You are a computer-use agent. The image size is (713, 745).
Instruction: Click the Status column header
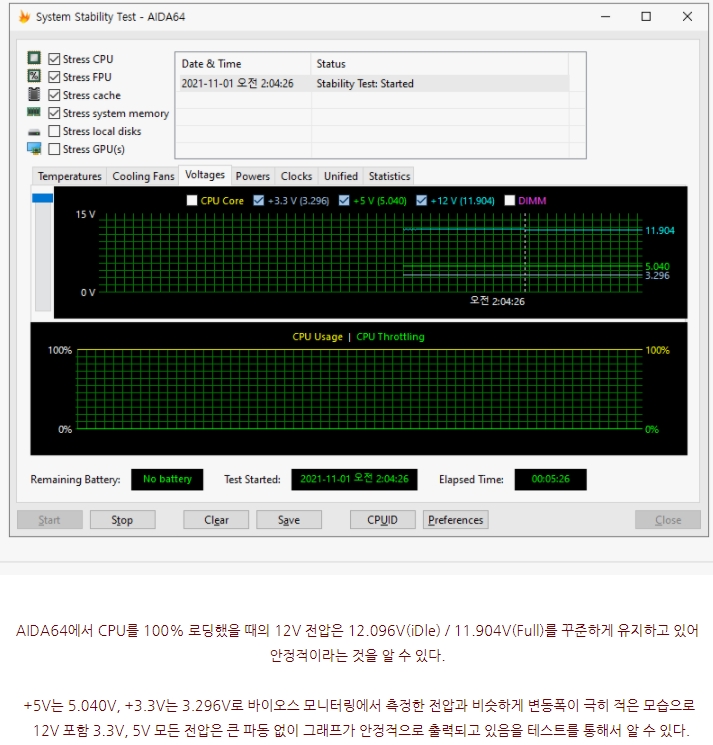[439, 64]
